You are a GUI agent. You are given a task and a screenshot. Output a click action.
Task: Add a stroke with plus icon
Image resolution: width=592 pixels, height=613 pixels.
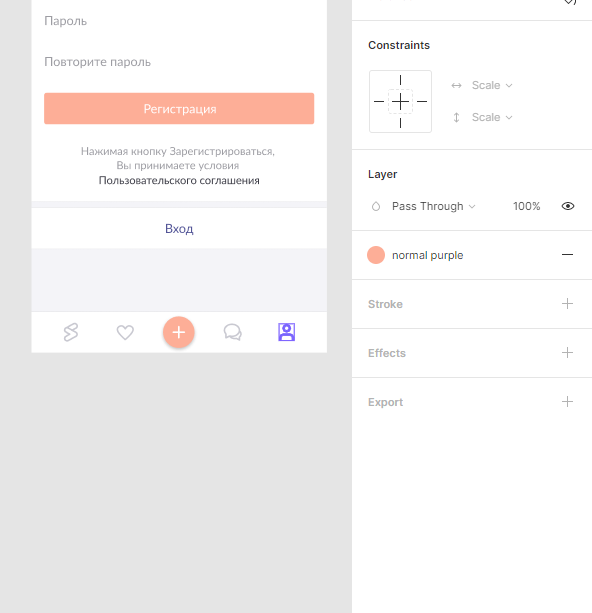567,304
